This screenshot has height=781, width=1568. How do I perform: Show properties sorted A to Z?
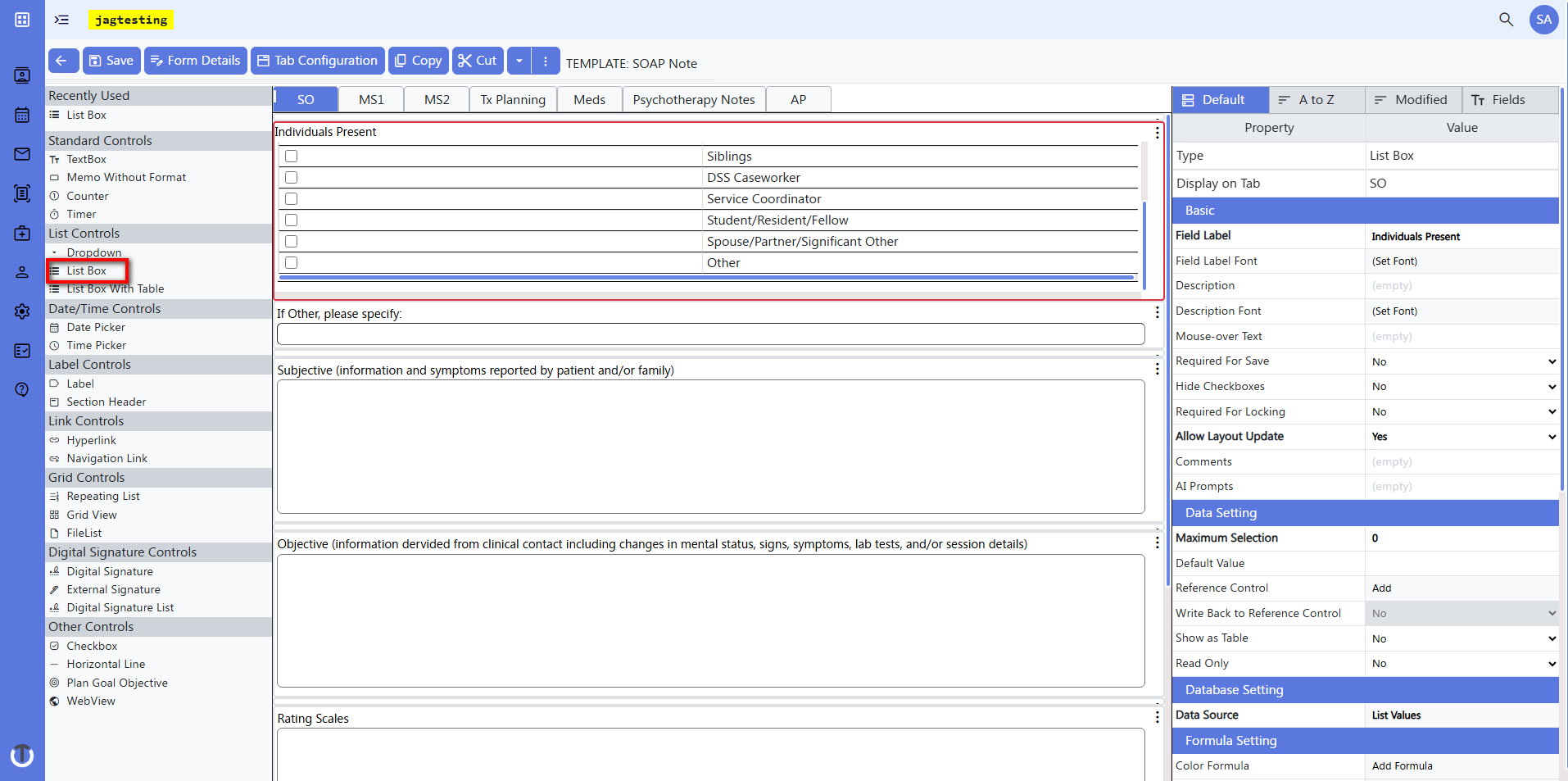(1316, 99)
